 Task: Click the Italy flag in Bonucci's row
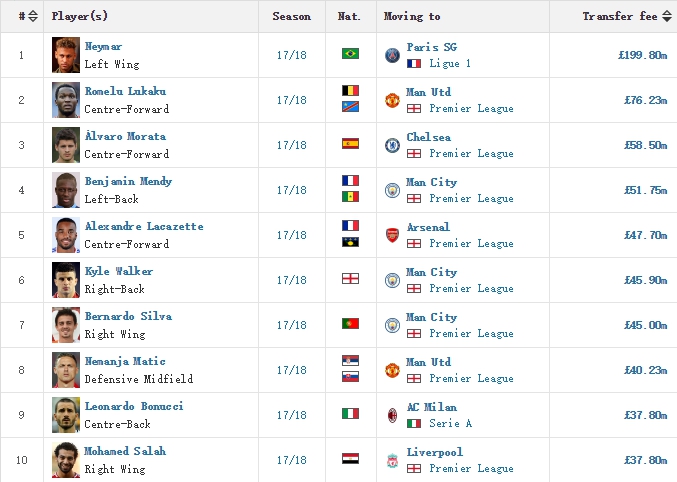[350, 414]
